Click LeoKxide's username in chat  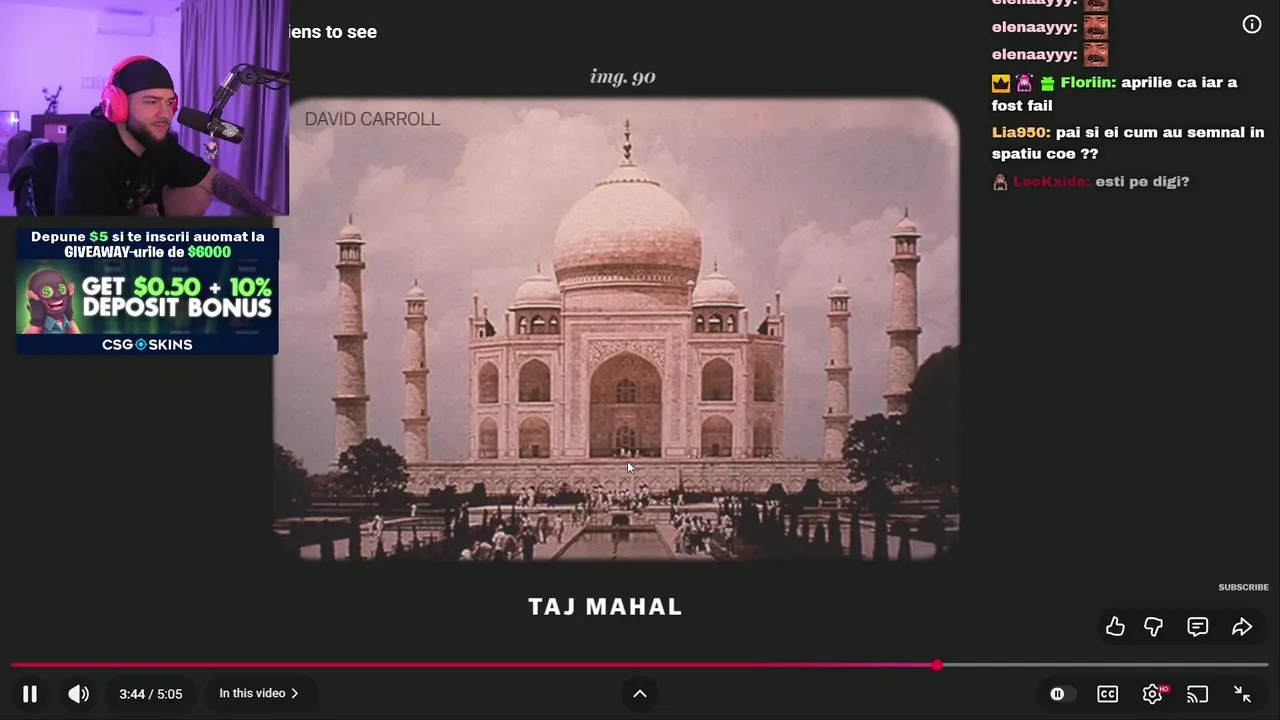(x=1051, y=181)
